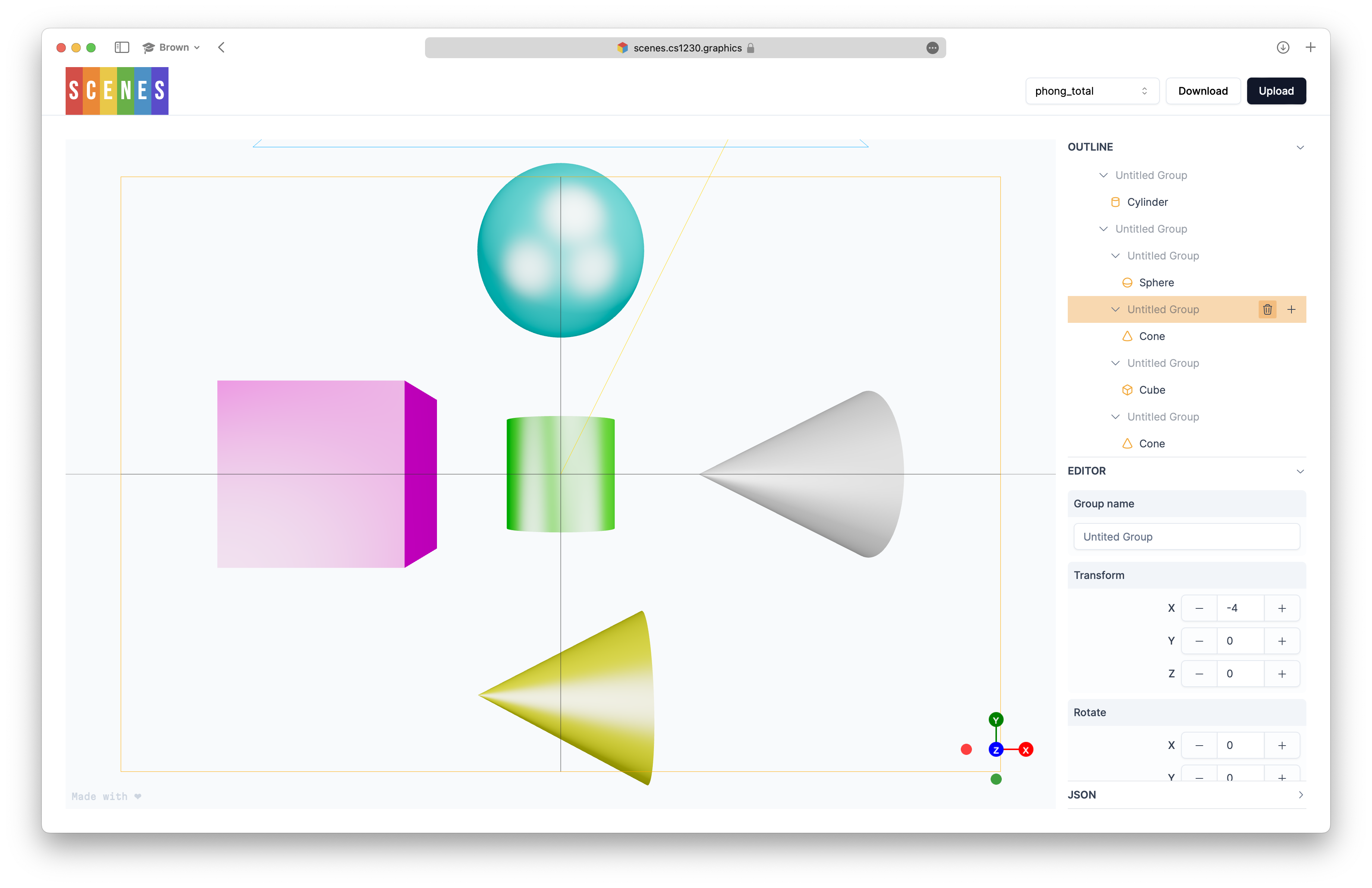Increase Rotate X value with plus
Viewport: 1372px width, 888px height.
click(1281, 746)
